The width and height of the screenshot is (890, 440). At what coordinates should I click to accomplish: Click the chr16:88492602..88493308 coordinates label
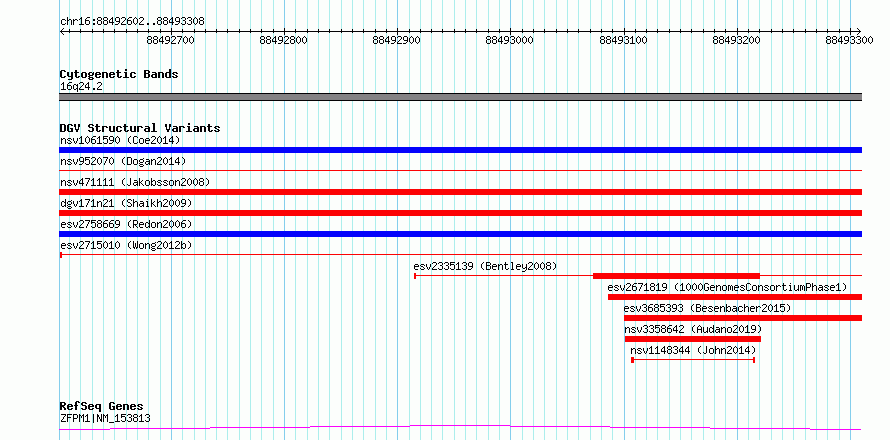coord(132,22)
